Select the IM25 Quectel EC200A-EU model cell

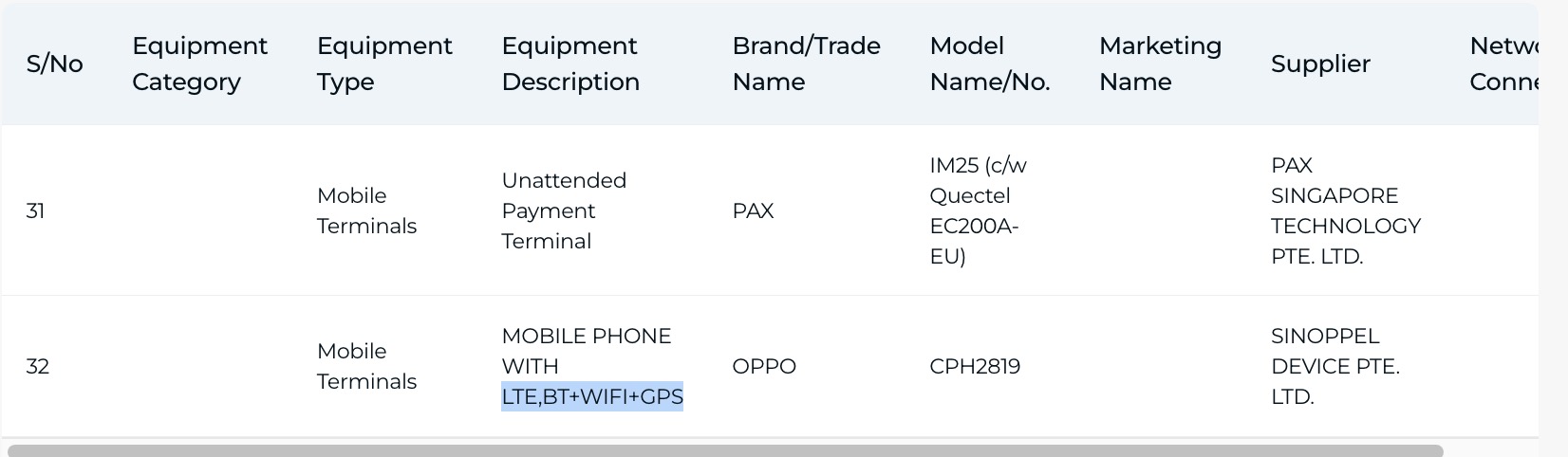[978, 210]
